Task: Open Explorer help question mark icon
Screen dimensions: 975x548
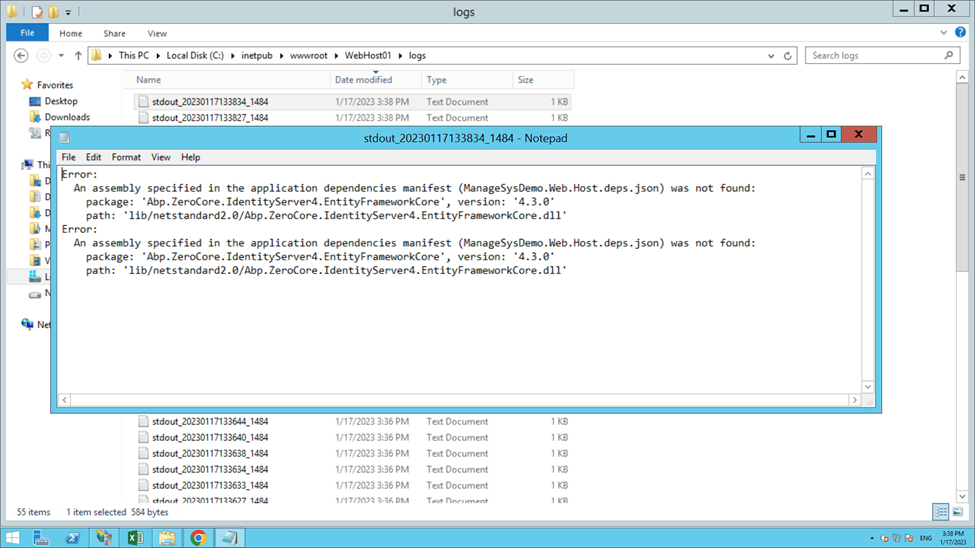Action: pyautogui.click(x=961, y=32)
